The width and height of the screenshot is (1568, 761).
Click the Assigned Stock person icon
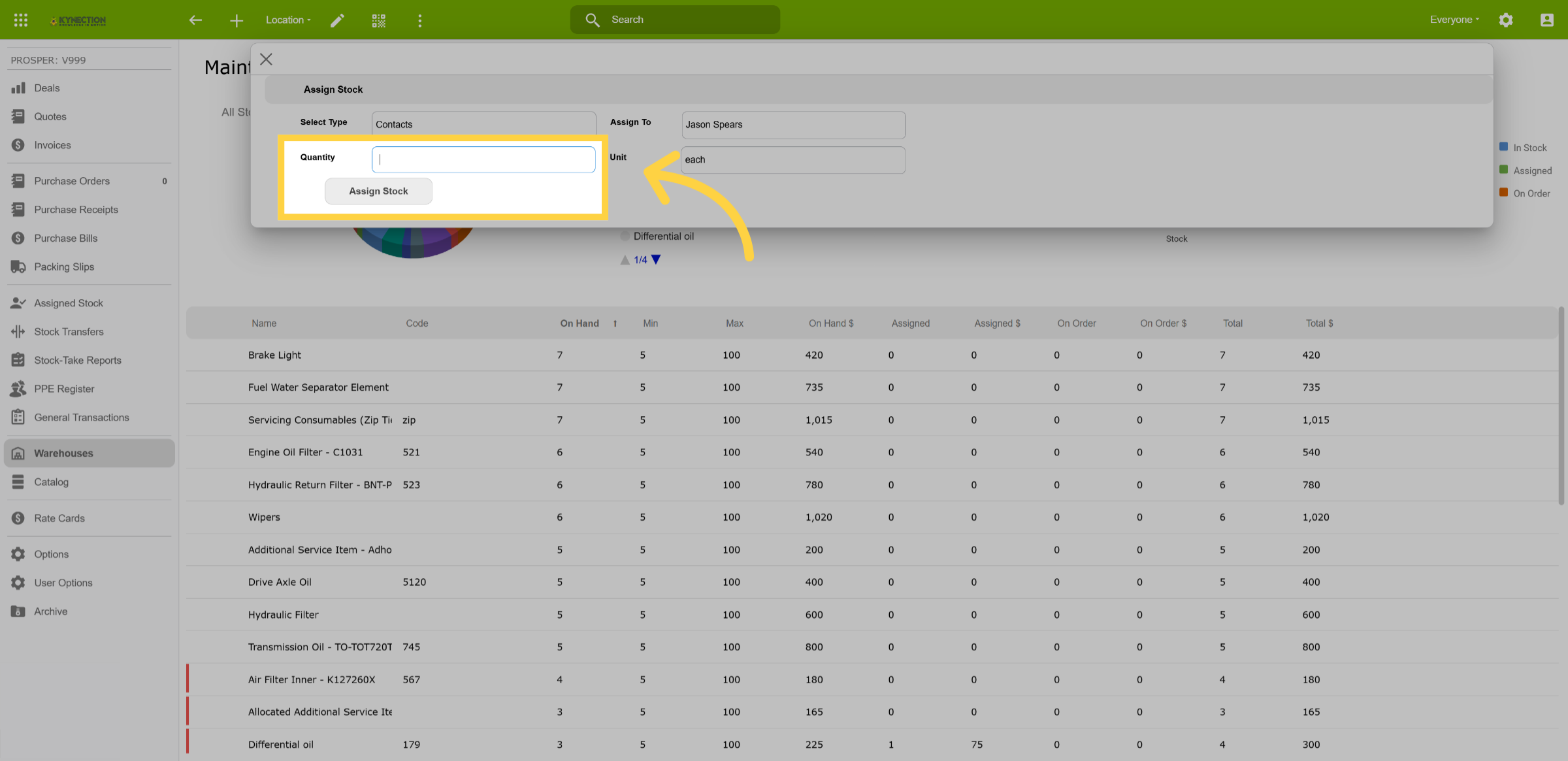[x=18, y=303]
